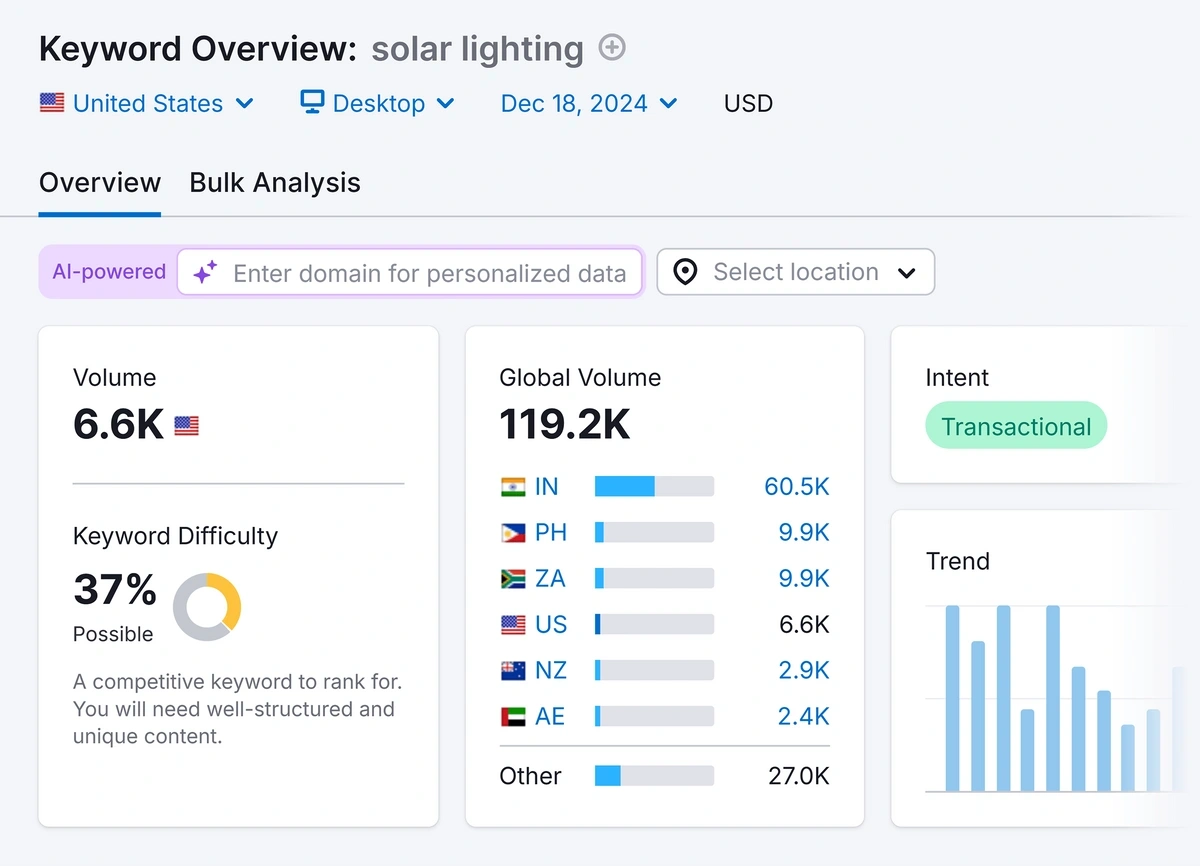Click the Philippines flag icon
The width and height of the screenshot is (1200, 866).
[x=513, y=533]
